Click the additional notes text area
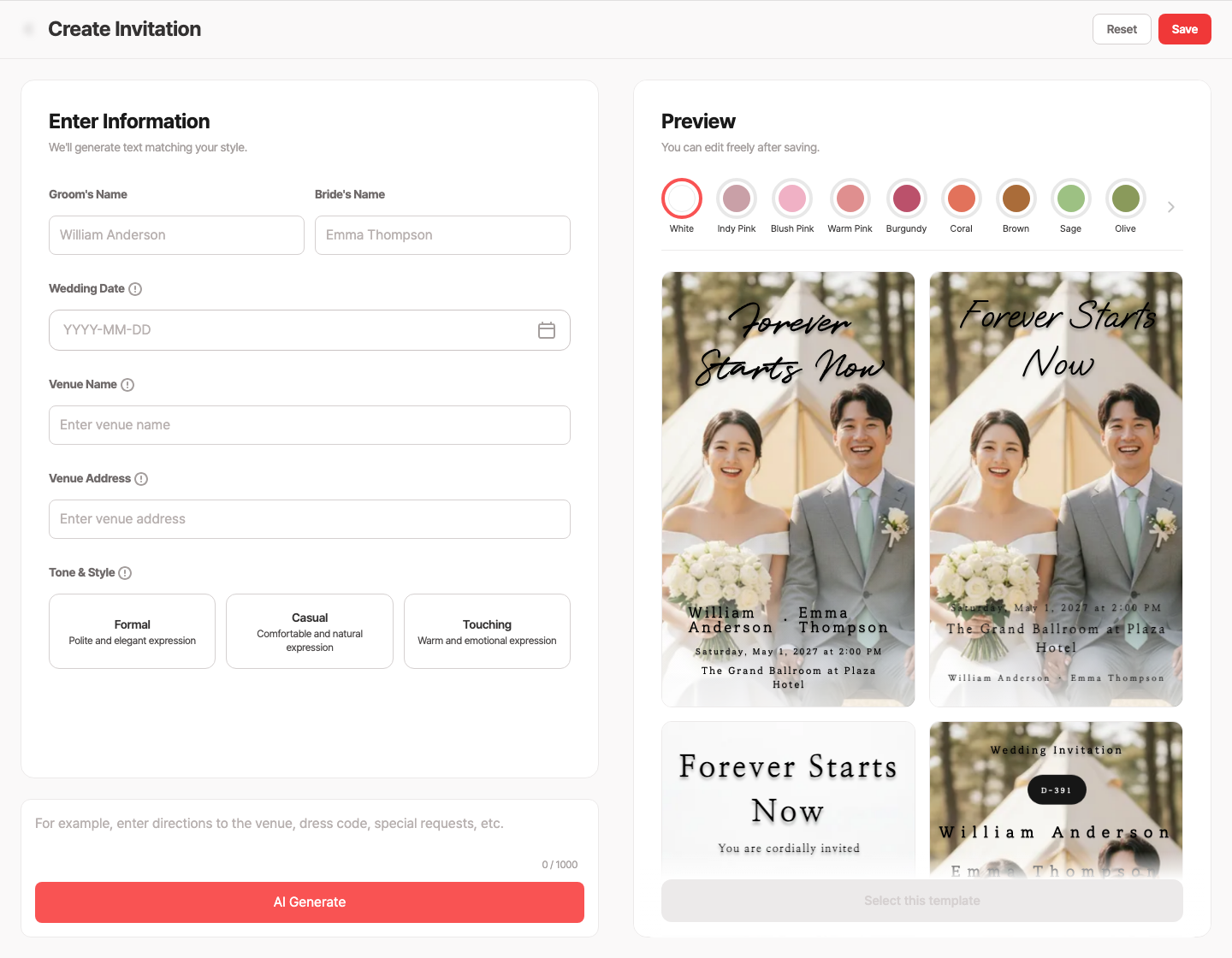Screen dimensions: 1232x958 pyautogui.click(x=310, y=832)
